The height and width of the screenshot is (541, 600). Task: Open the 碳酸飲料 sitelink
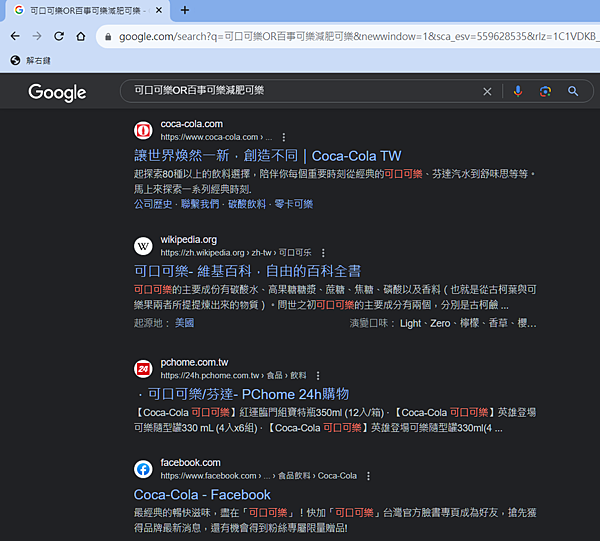[x=247, y=204]
